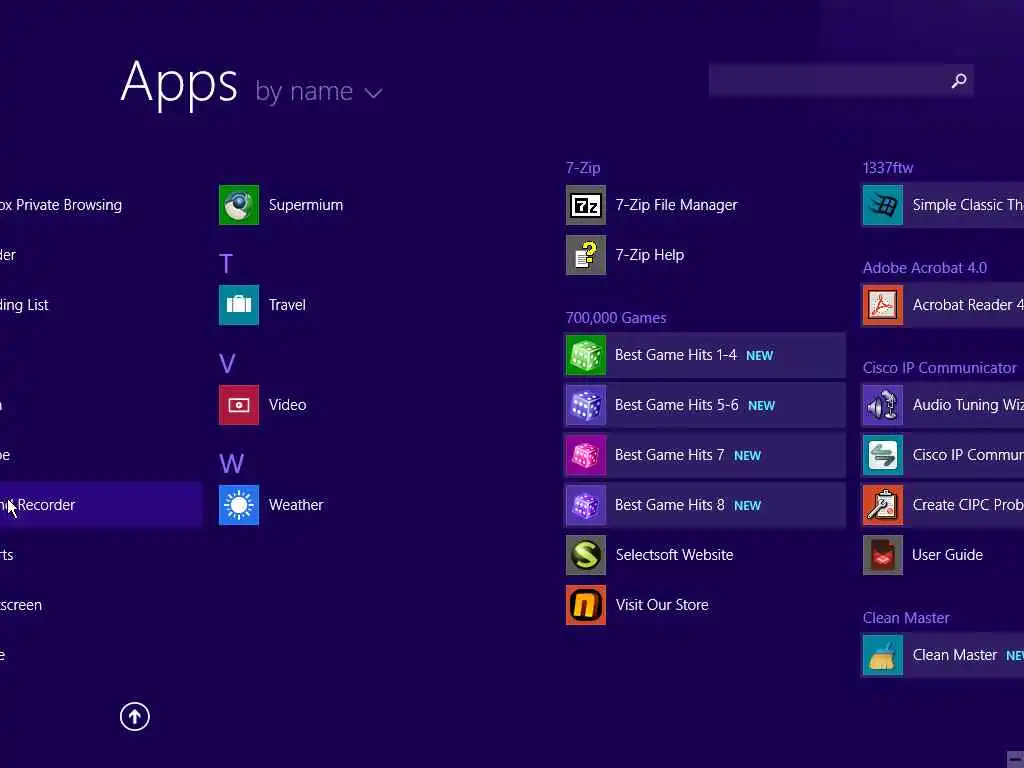Click the 'Supermium' app label

(x=306, y=205)
